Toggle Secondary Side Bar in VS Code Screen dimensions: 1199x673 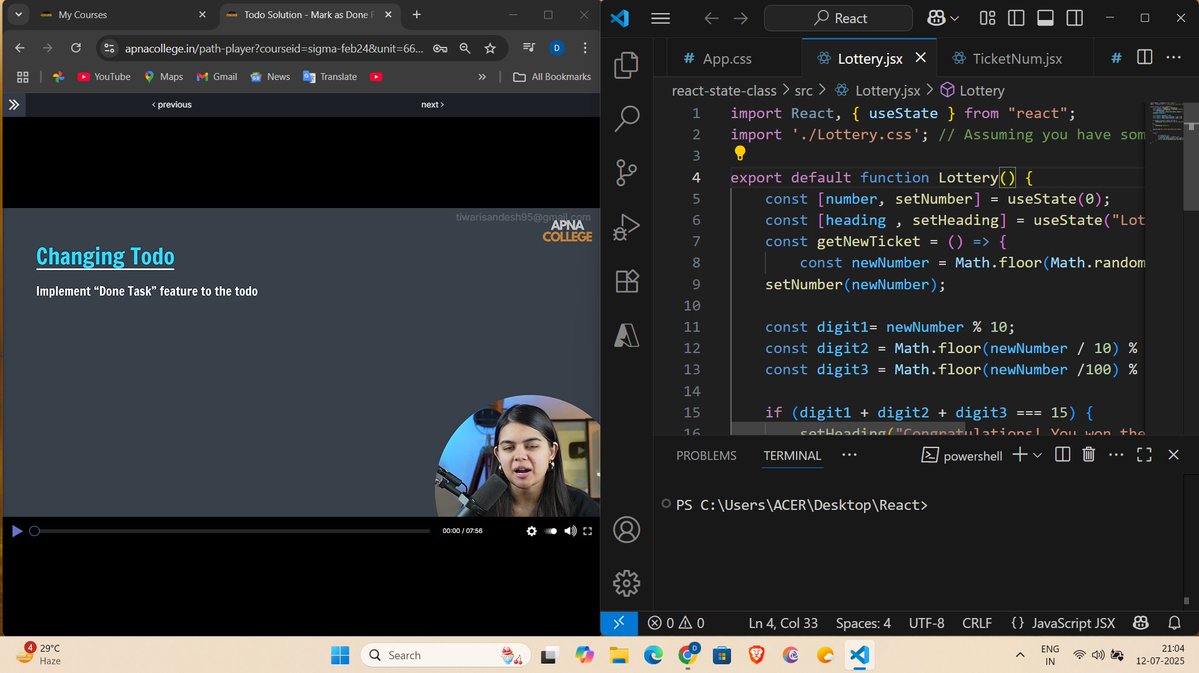1074,18
